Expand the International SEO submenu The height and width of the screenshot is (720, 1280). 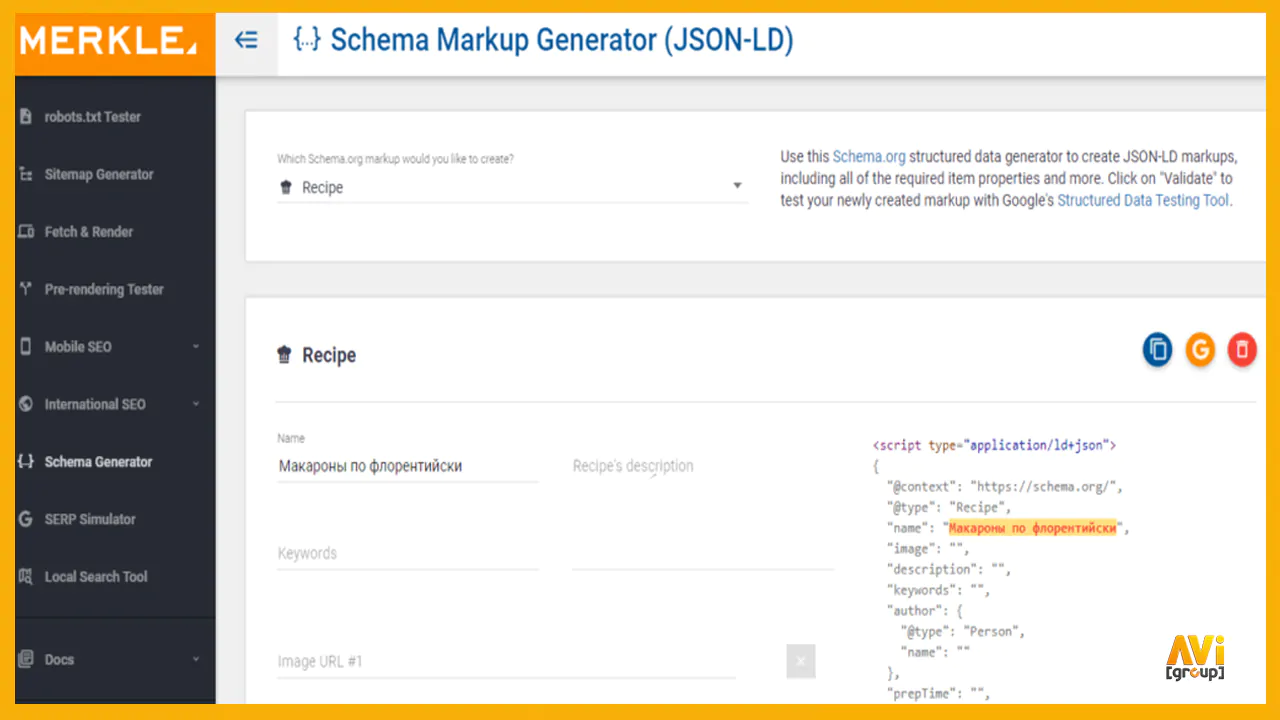[196, 404]
